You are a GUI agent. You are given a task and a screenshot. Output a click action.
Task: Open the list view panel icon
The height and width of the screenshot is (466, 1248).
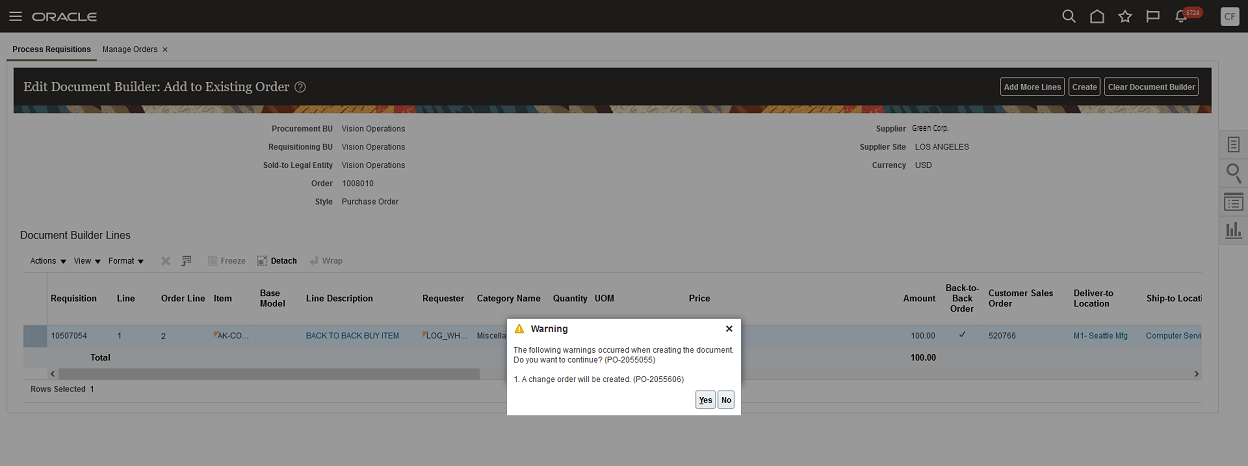[1234, 202]
